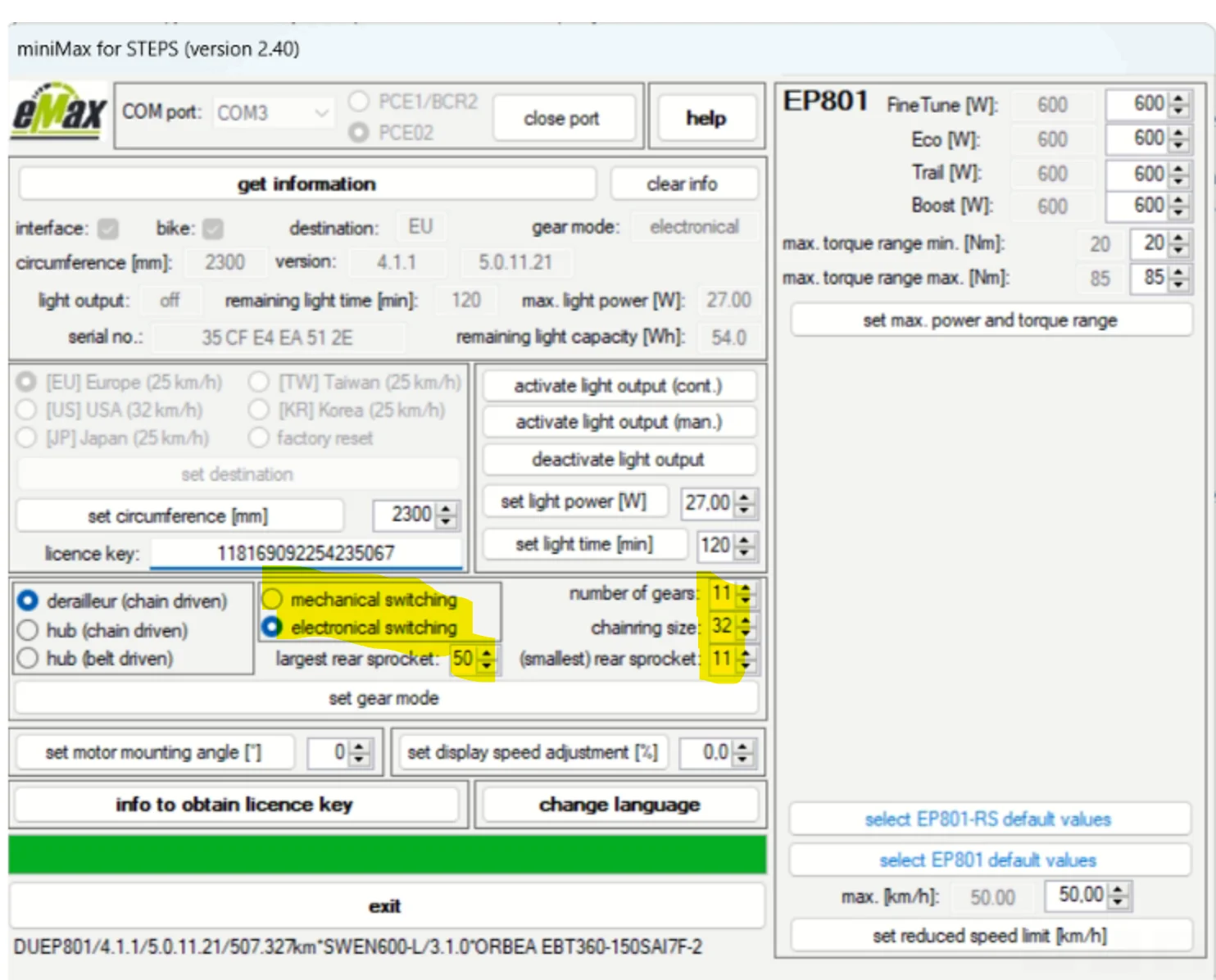Click the chainring size spinner
1216x980 pixels.
[x=732, y=626]
